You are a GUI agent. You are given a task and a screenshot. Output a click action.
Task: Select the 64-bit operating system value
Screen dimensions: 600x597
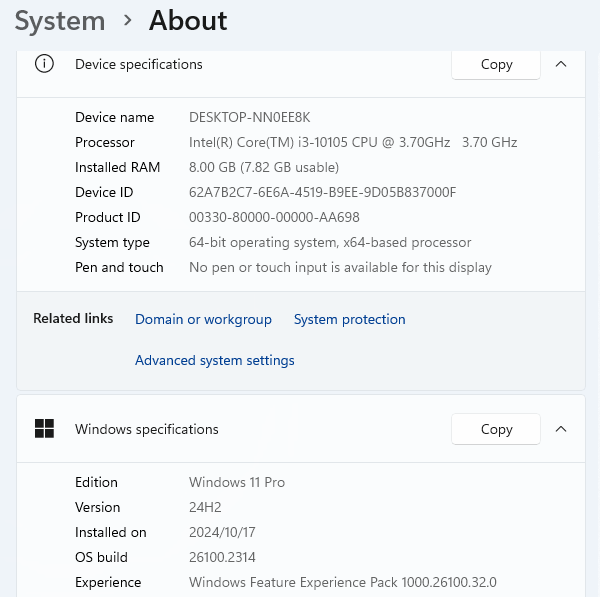point(330,242)
